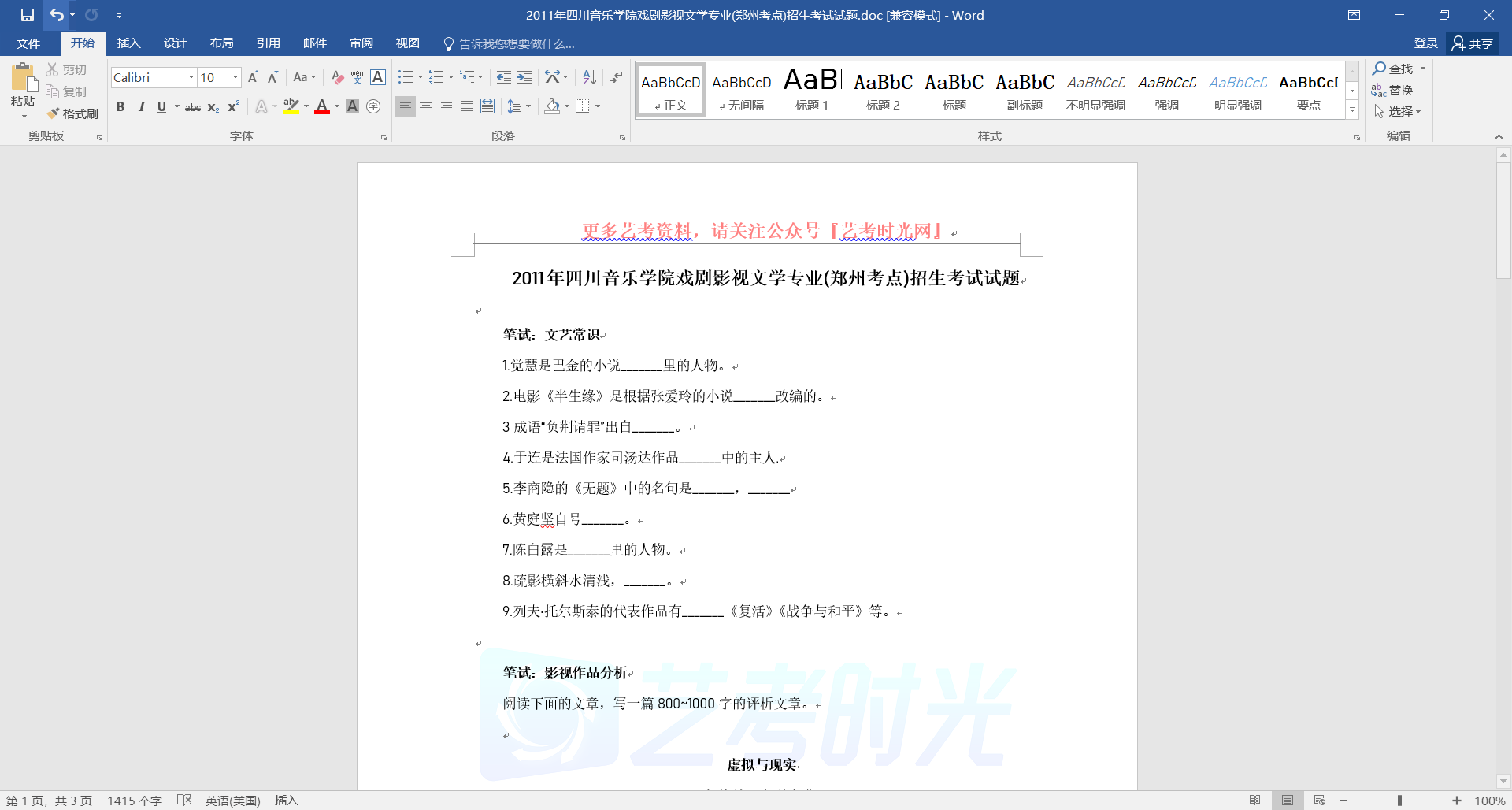Click the 告诉我您想要做什么 search box
The height and width of the screenshot is (810, 1512).
(x=516, y=44)
